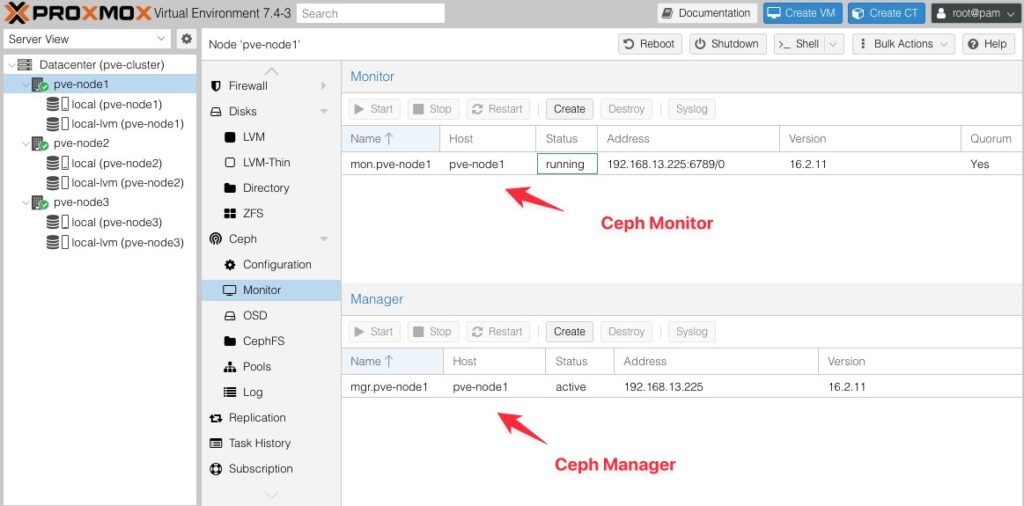Collapse the Disks submenu arrow

(x=324, y=112)
